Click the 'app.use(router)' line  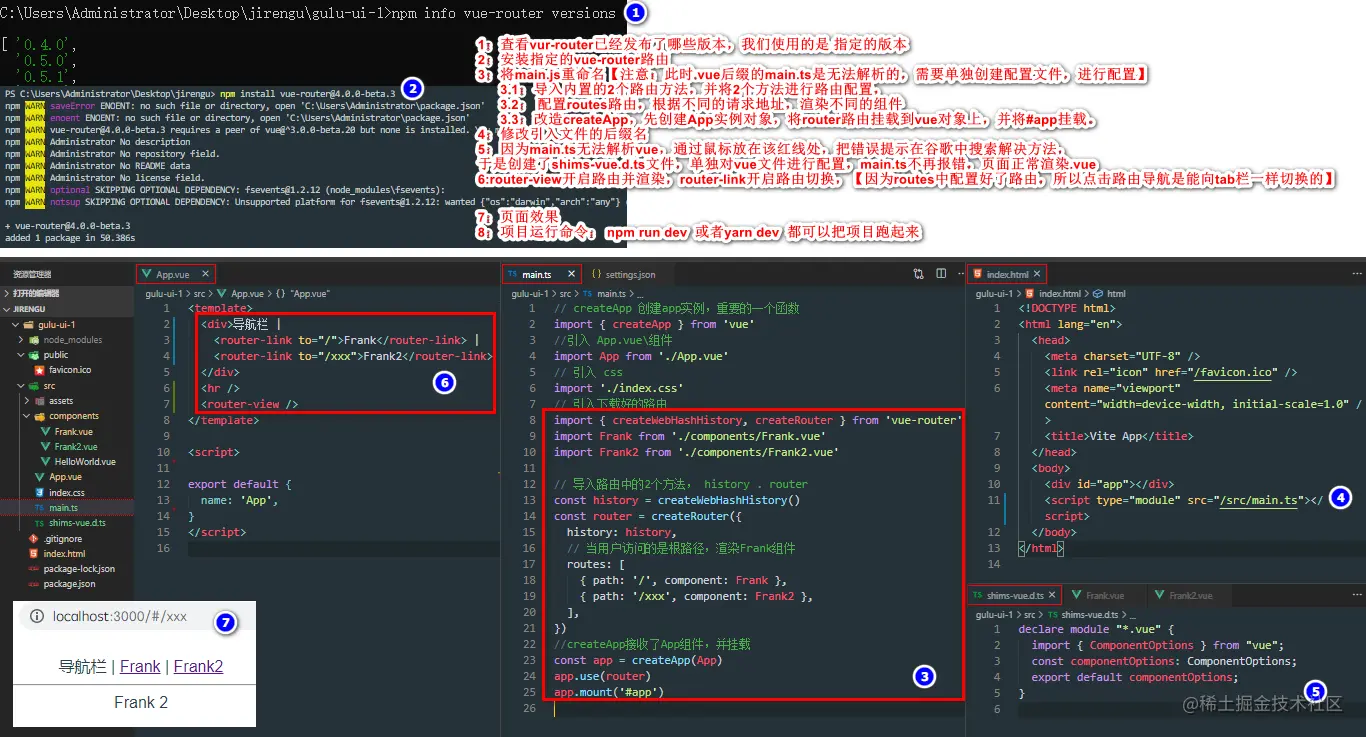(601, 676)
